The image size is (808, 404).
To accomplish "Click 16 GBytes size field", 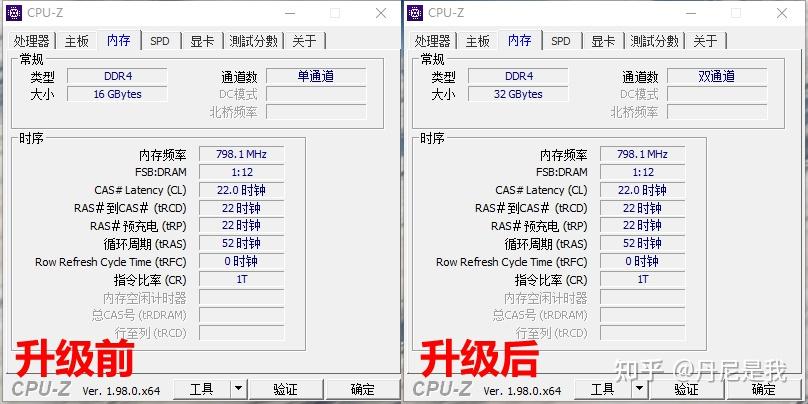I will pos(117,94).
